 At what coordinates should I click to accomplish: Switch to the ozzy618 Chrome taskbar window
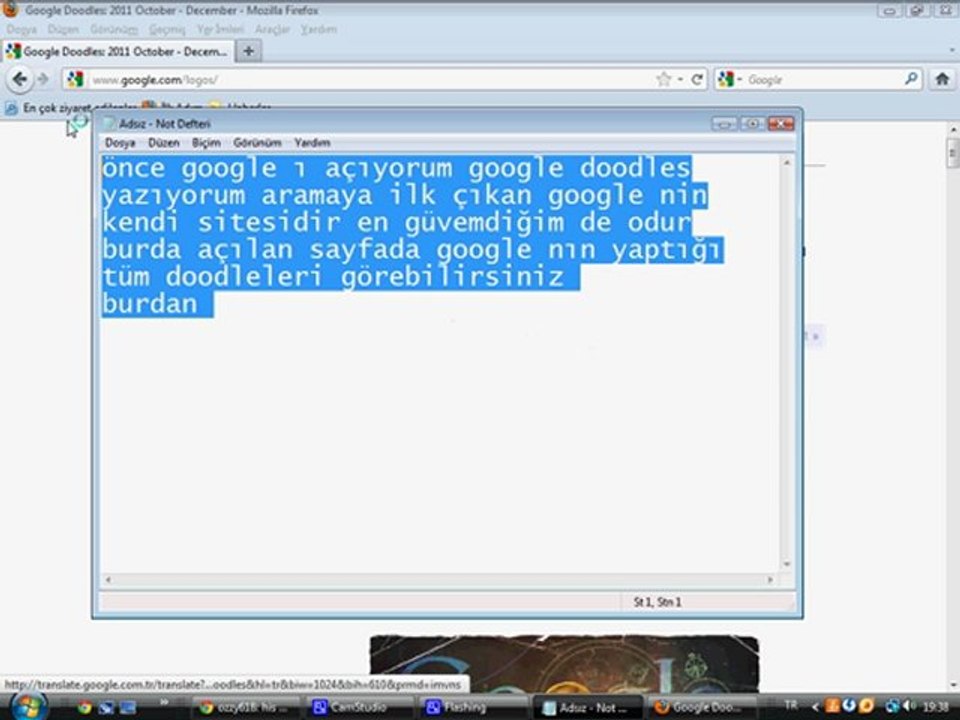[246, 708]
